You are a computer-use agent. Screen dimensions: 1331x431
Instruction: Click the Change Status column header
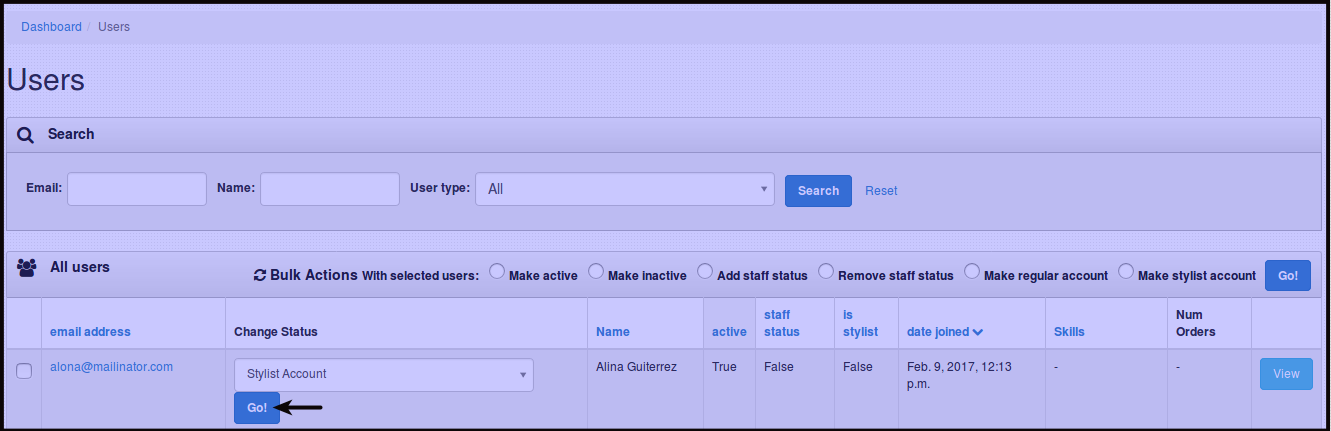(276, 332)
